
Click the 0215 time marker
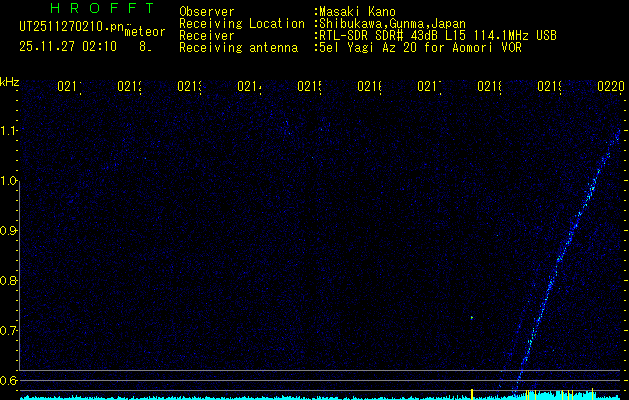tap(310, 86)
